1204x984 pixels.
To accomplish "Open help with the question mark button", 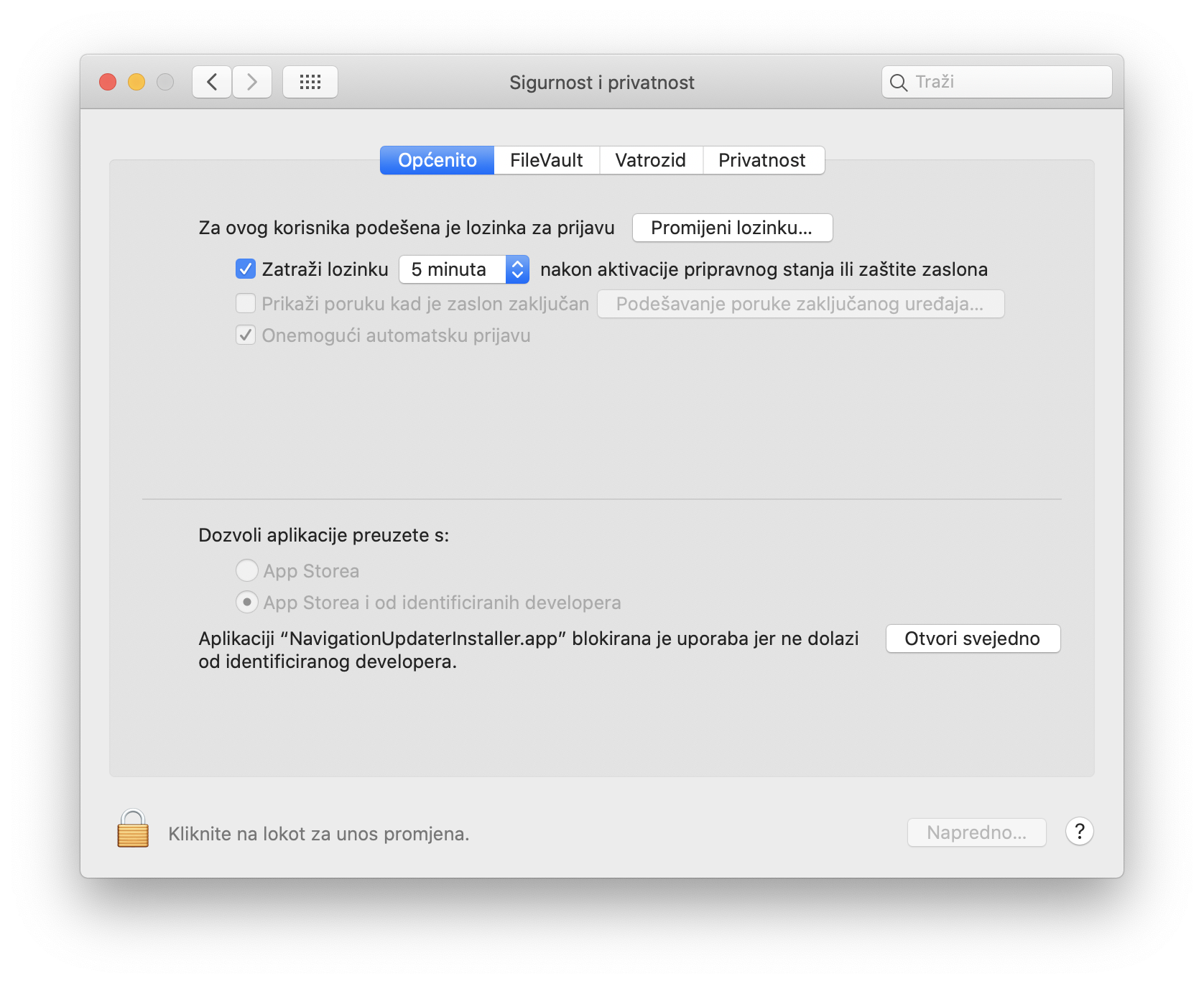I will (x=1079, y=832).
